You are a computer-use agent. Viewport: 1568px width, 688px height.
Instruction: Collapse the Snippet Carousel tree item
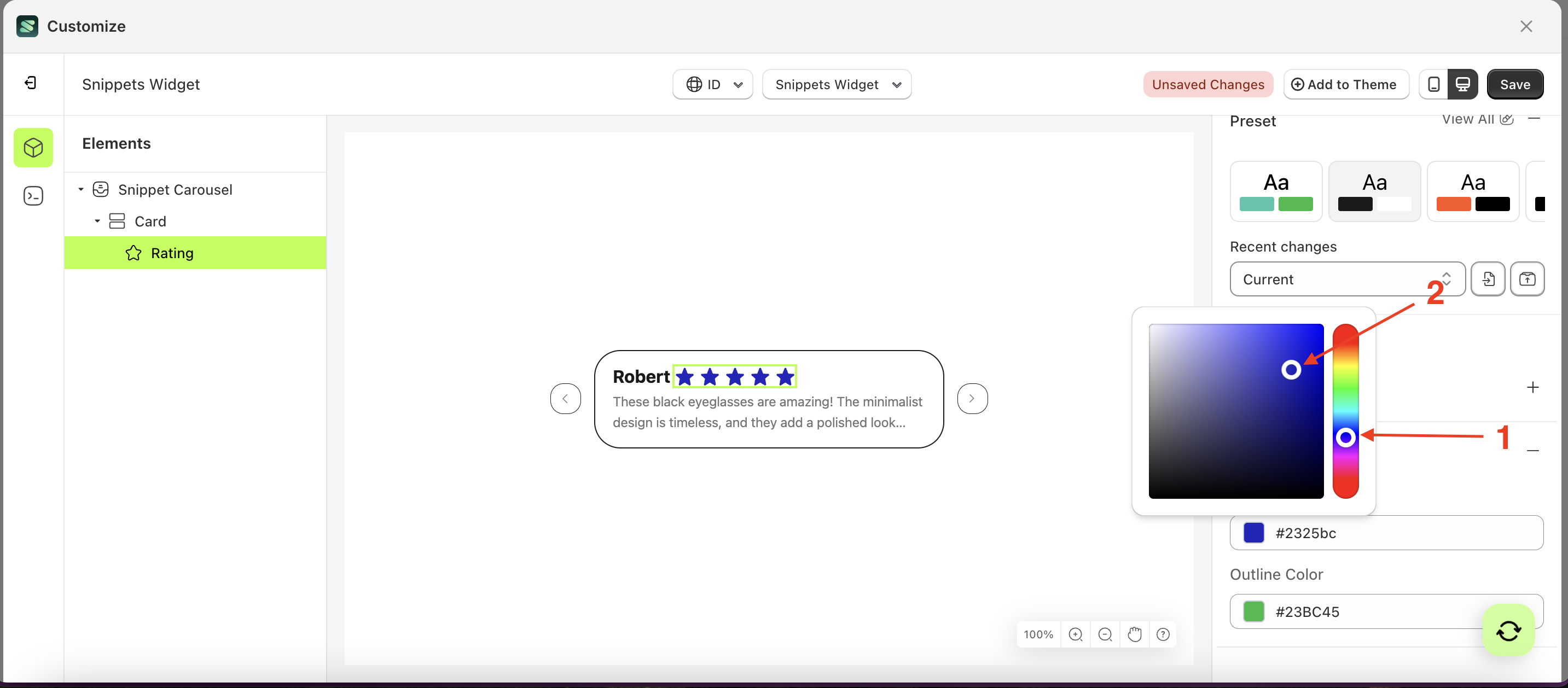click(81, 189)
